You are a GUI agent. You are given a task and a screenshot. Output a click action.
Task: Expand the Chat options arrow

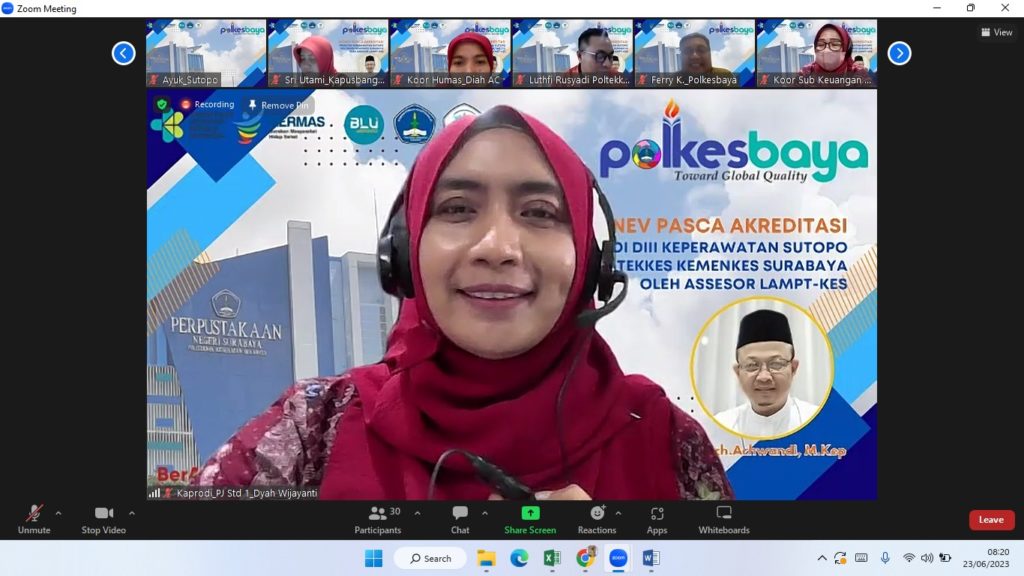tap(485, 513)
